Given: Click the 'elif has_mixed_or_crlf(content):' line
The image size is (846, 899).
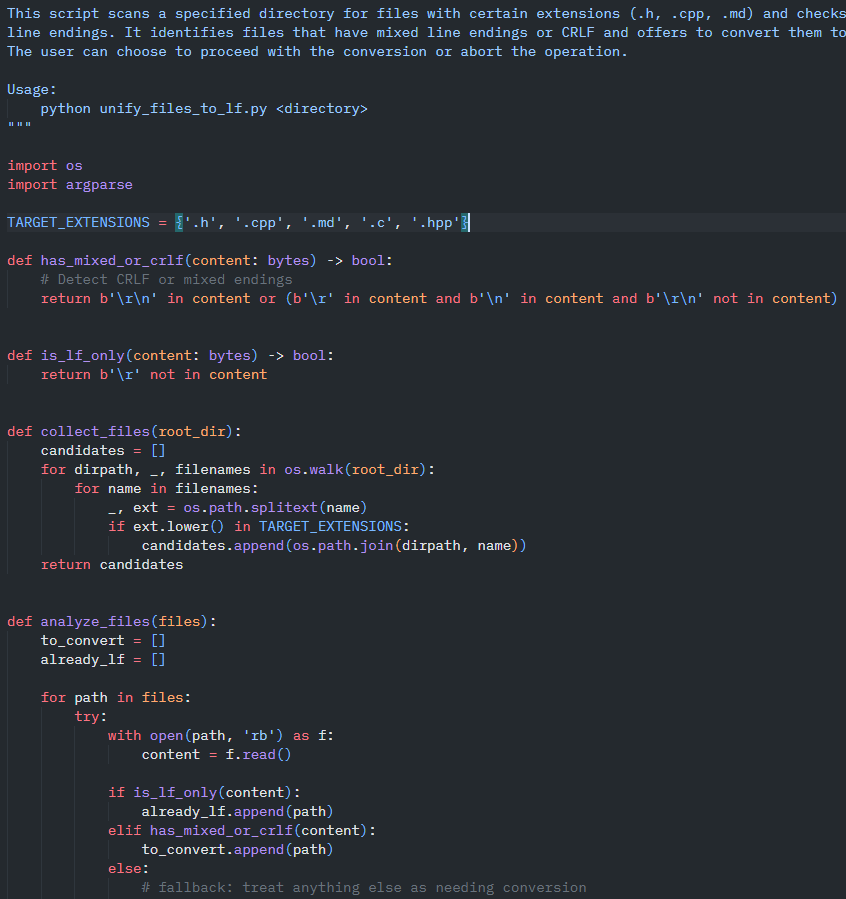Looking at the screenshot, I should click(x=242, y=830).
